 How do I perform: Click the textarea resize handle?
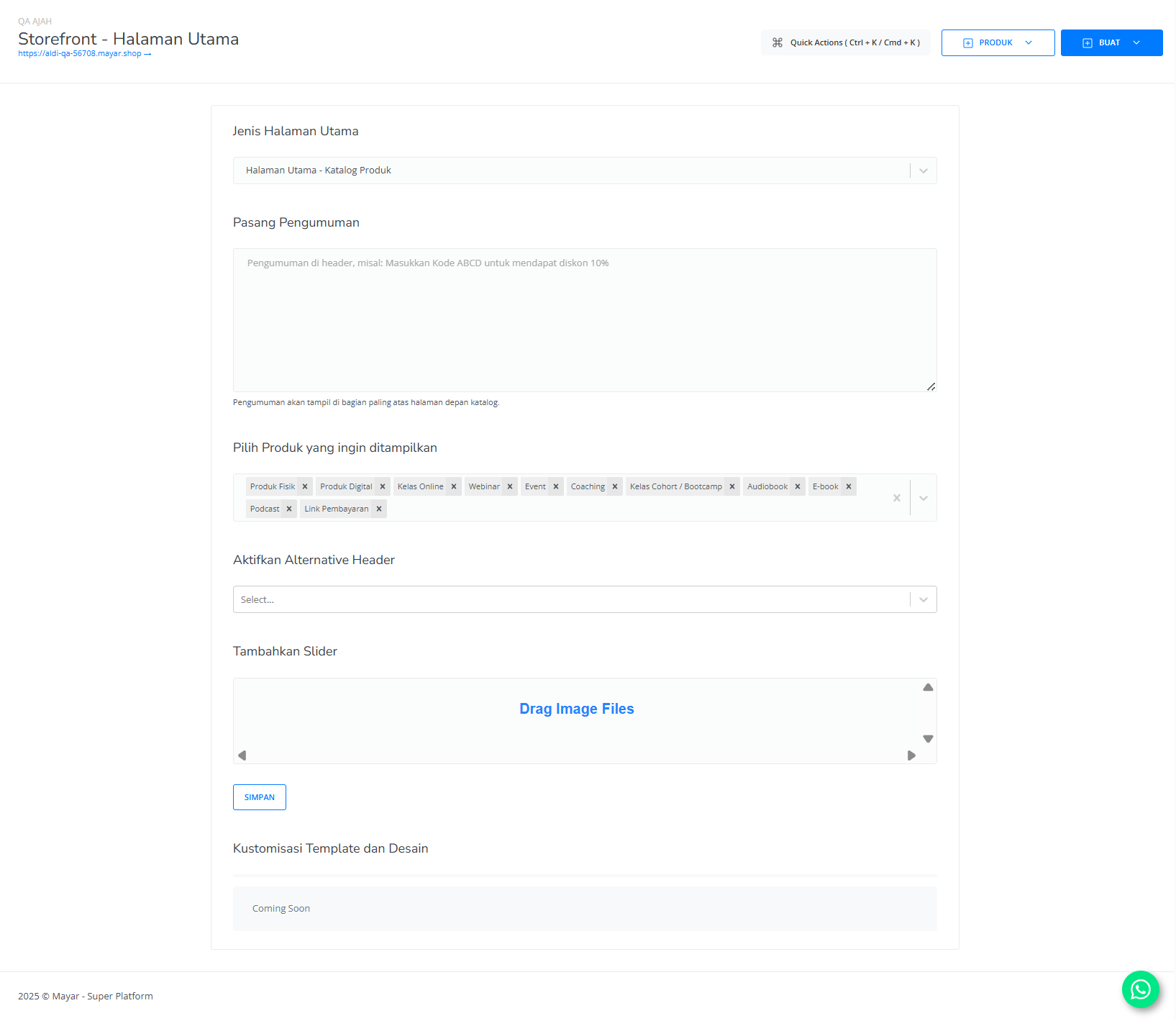(x=931, y=387)
